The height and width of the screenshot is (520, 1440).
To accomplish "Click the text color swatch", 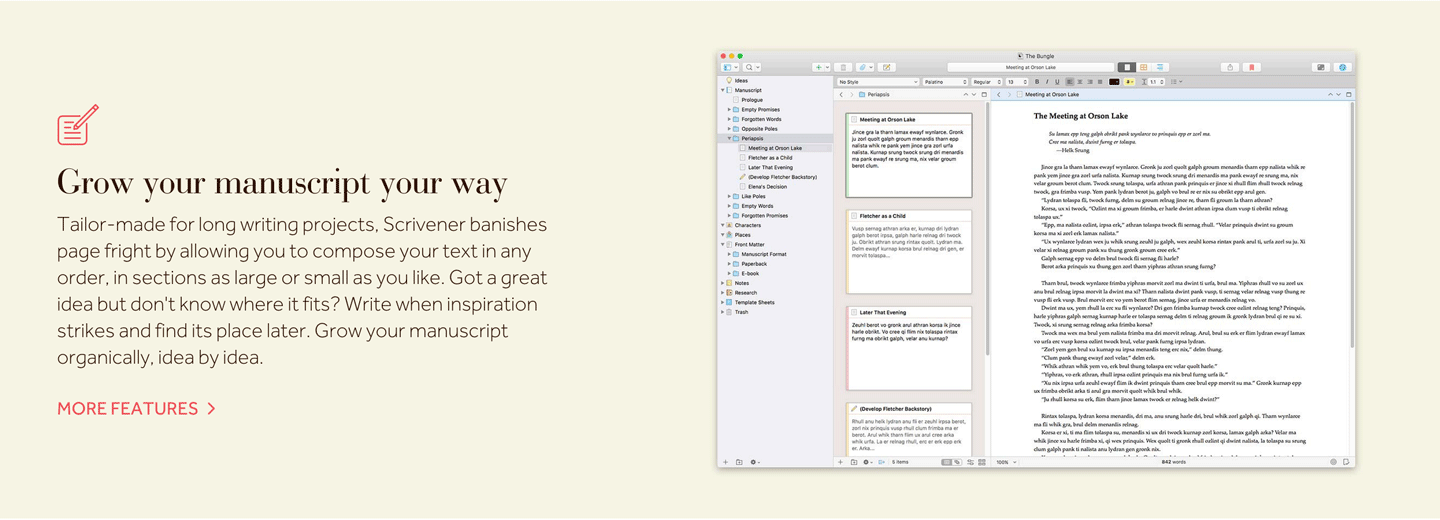I will click(x=1114, y=82).
